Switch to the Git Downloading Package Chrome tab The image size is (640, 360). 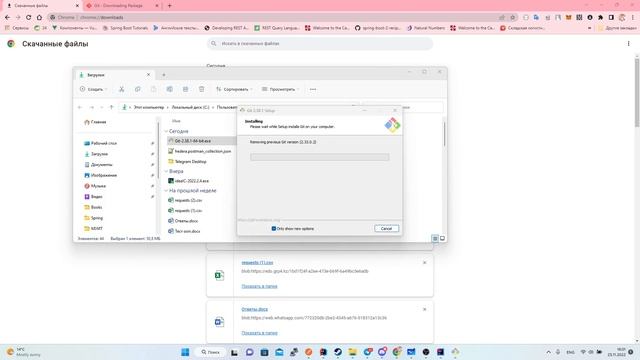pos(122,6)
